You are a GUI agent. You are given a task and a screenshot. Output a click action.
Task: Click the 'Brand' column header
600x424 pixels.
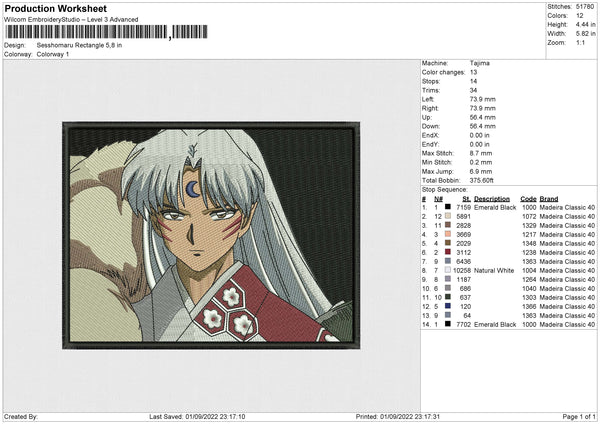[549, 199]
